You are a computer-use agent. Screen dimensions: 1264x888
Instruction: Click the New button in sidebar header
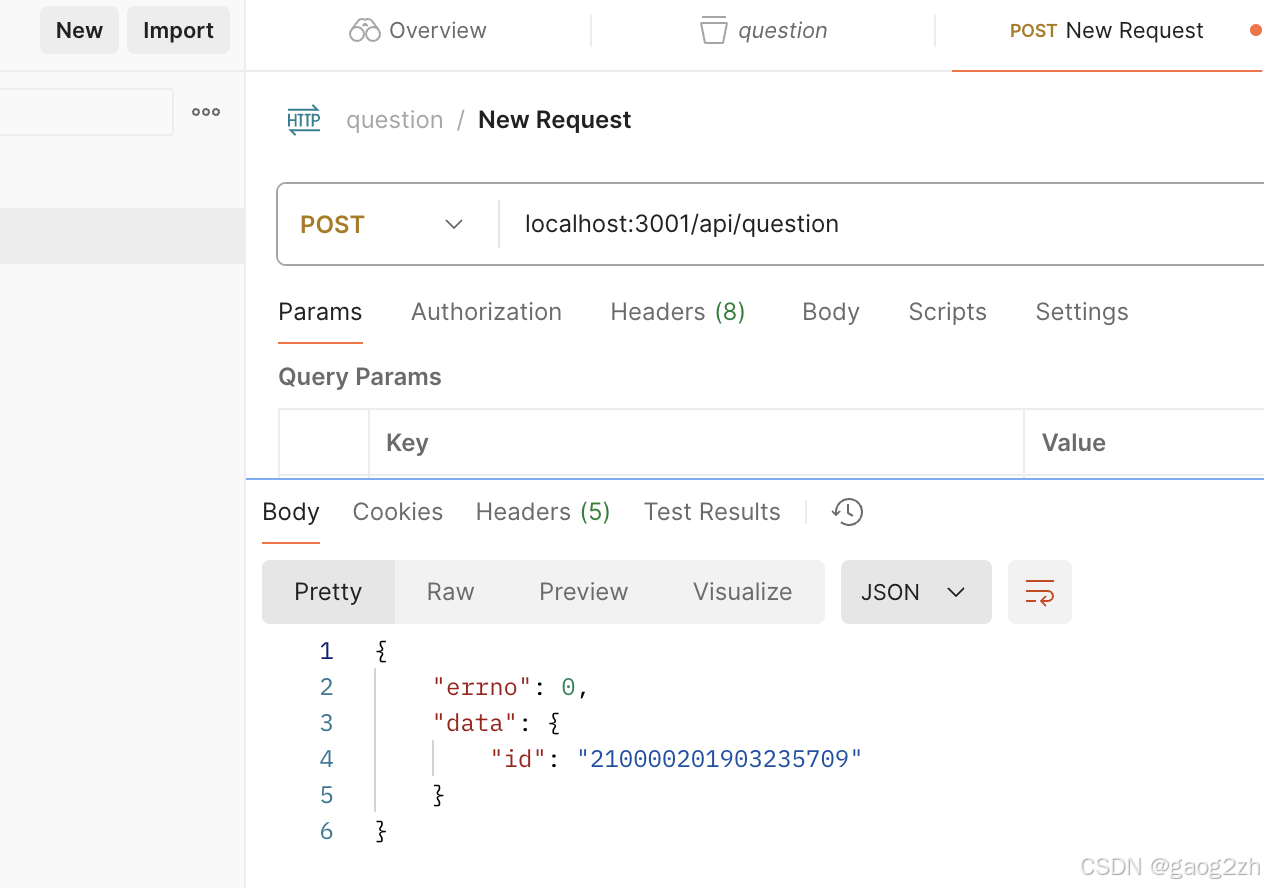point(79,30)
